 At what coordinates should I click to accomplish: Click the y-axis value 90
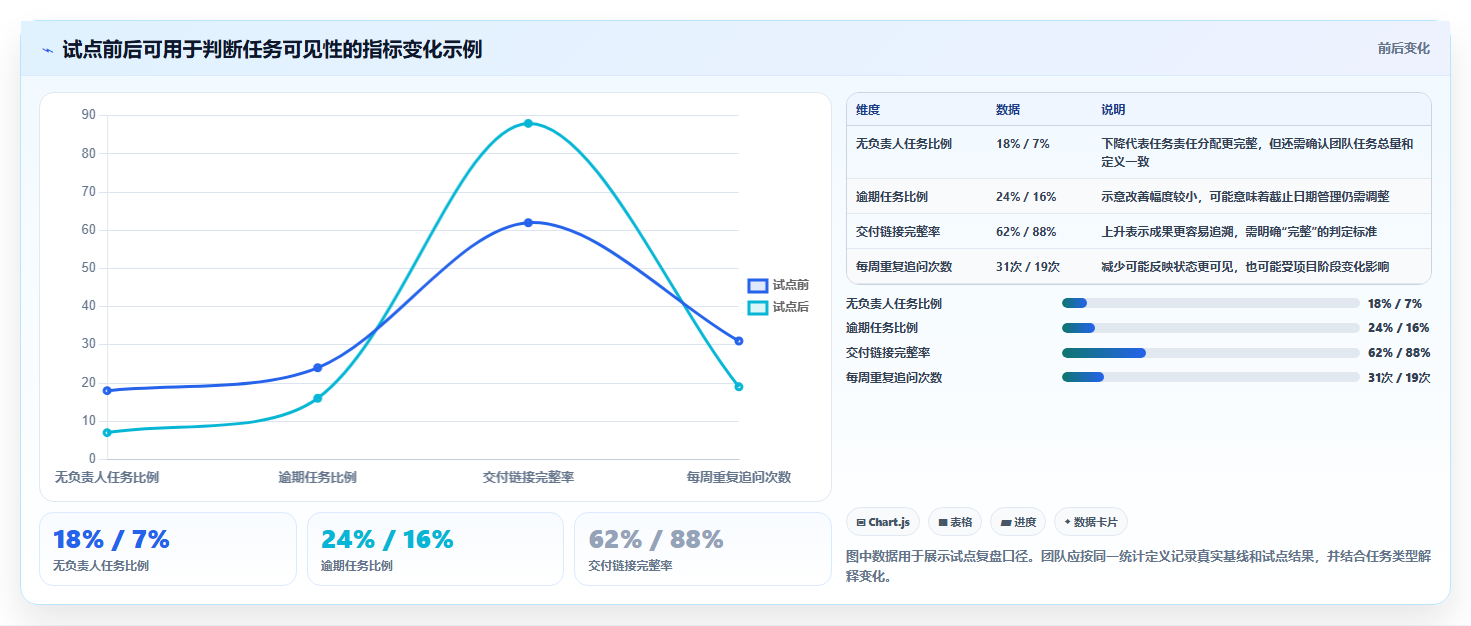(89, 115)
